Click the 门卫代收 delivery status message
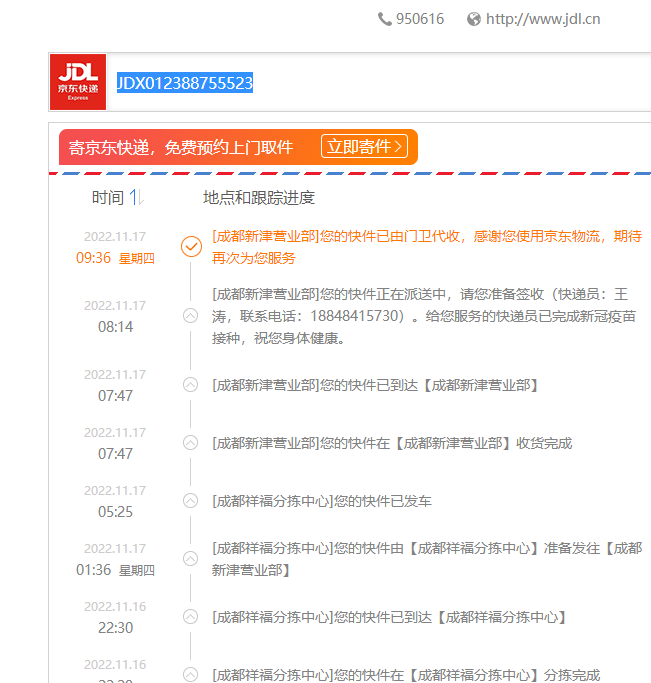 click(x=427, y=247)
